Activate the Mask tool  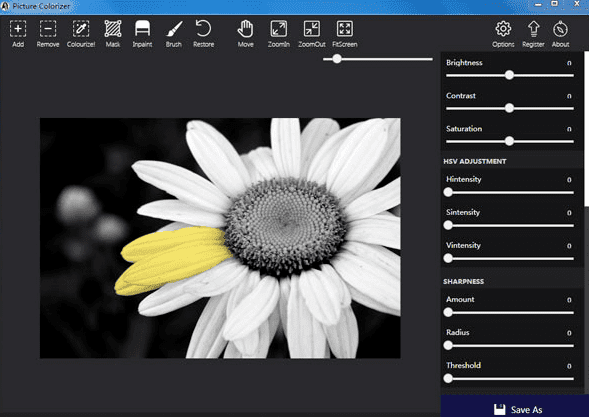(x=113, y=34)
